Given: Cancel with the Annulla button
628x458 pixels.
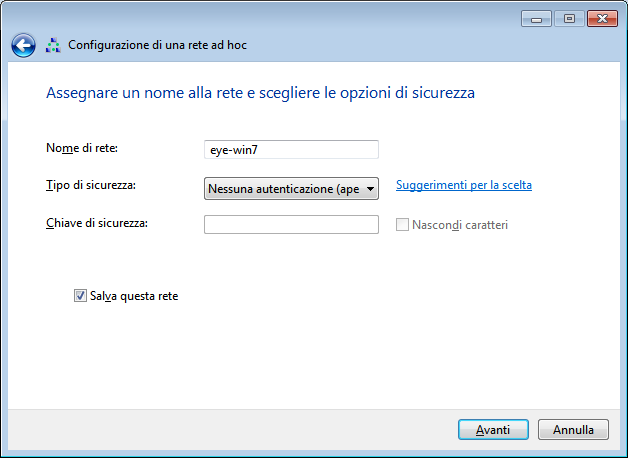Looking at the screenshot, I should pos(573,430).
